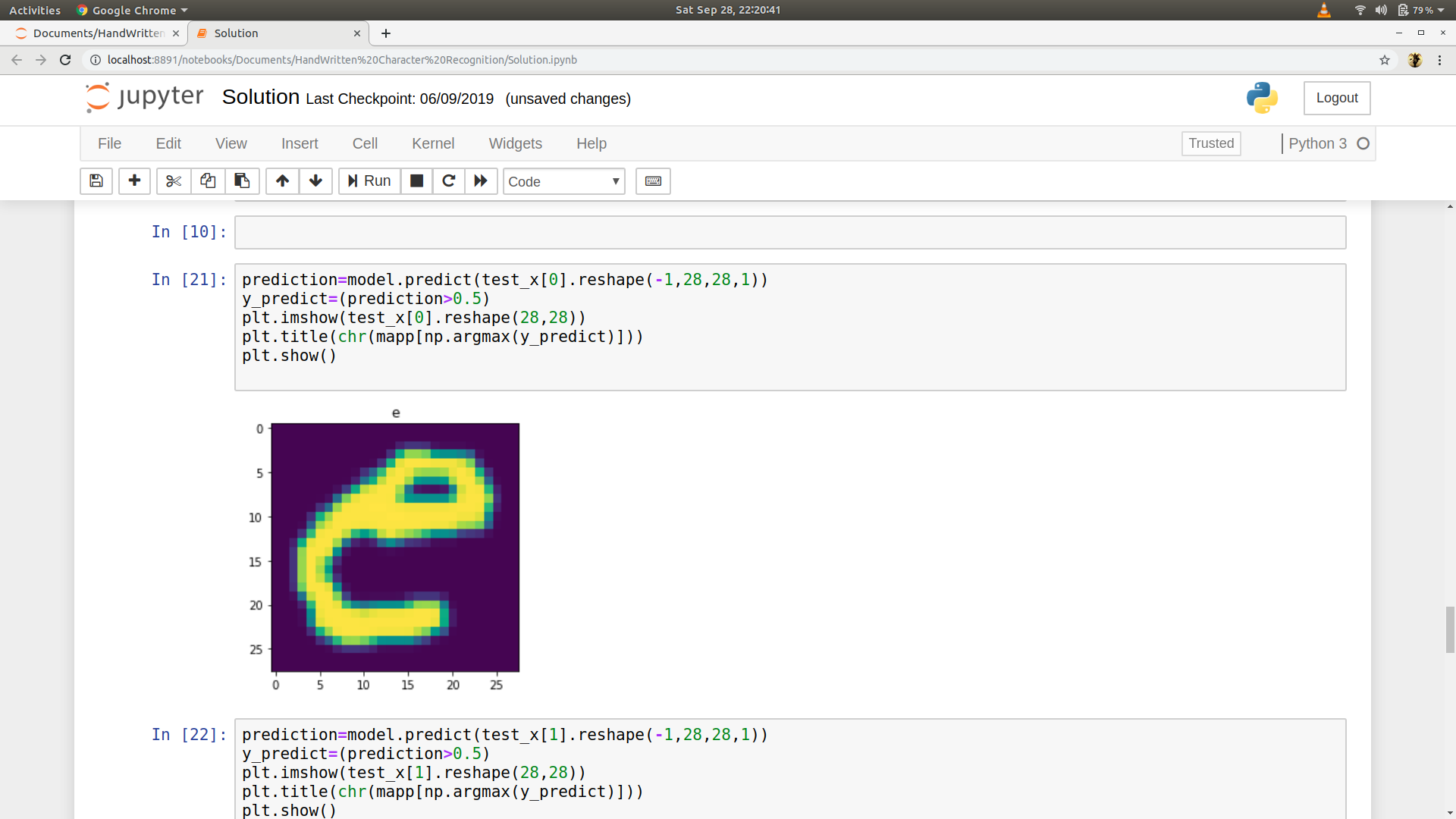Image resolution: width=1456 pixels, height=819 pixels.
Task: Switch to the Documents/HandWritten browser tab
Action: point(97,33)
